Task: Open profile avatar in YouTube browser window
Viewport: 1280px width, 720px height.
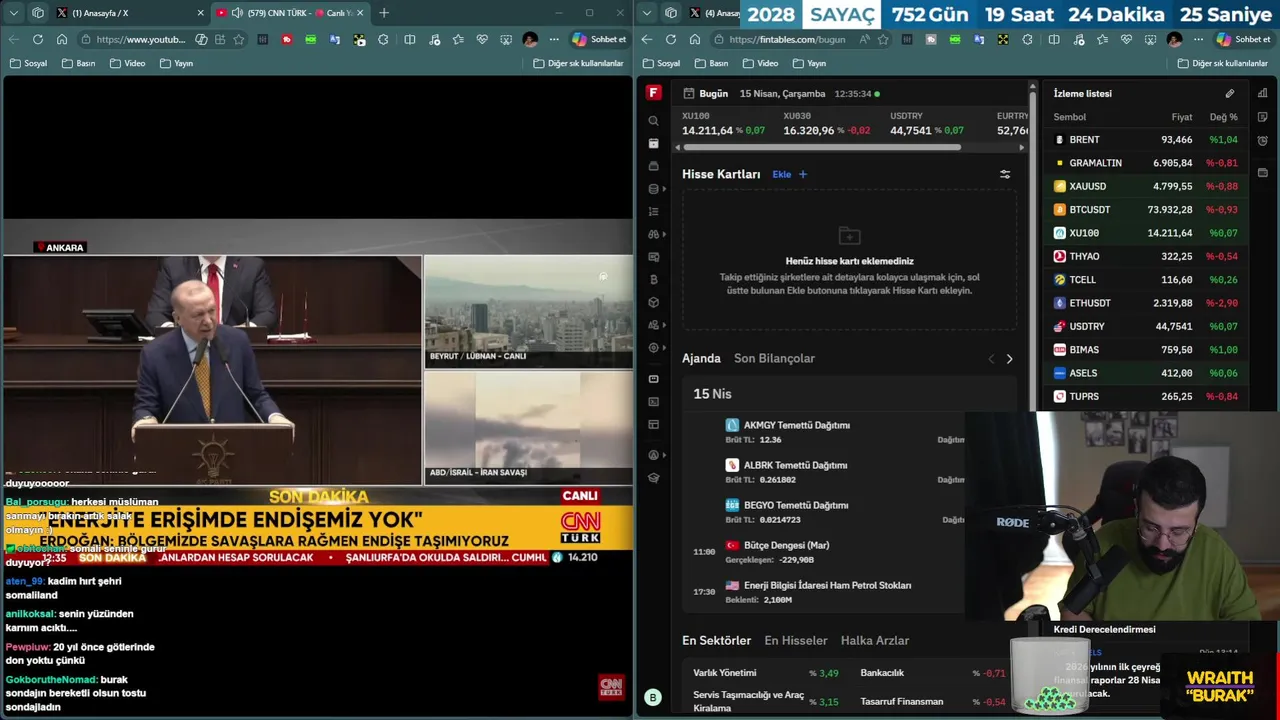Action: pyautogui.click(x=530, y=39)
